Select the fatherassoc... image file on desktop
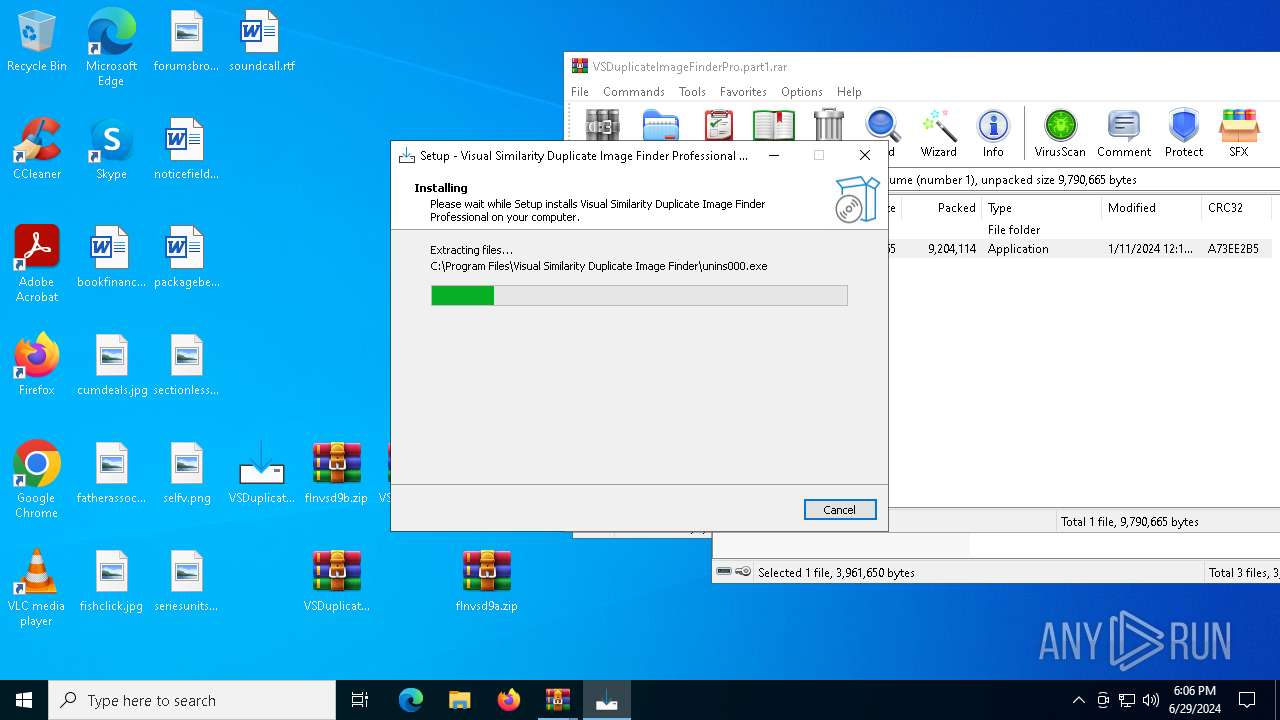 coord(111,473)
